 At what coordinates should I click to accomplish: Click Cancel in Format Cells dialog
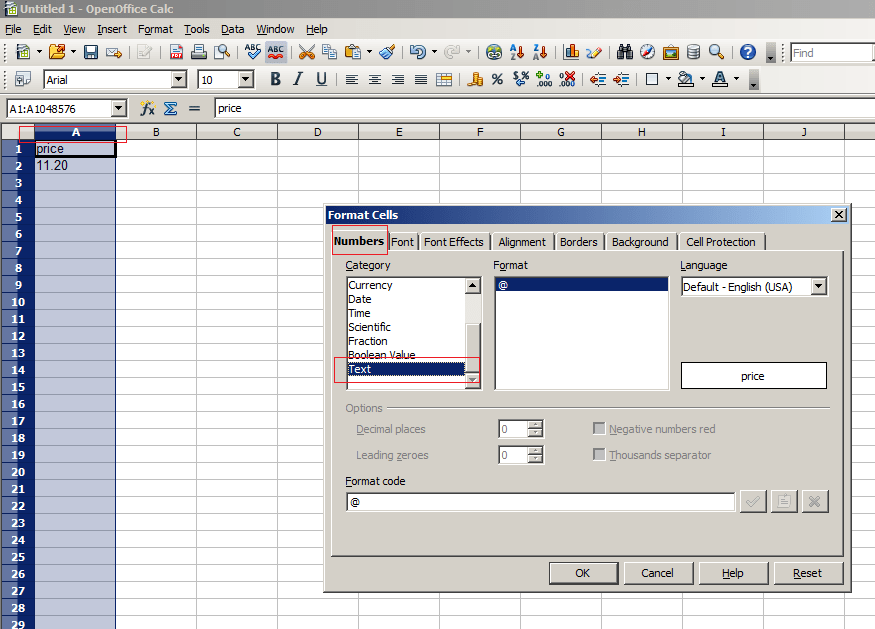pyautogui.click(x=658, y=573)
